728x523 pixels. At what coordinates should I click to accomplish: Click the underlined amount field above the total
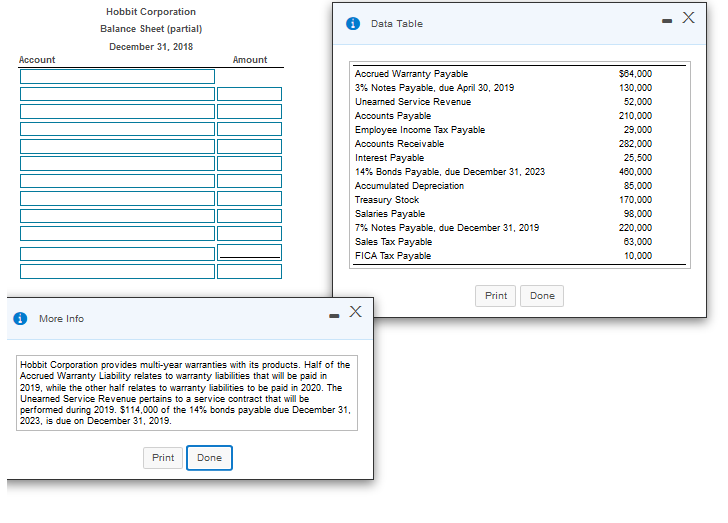click(x=249, y=253)
